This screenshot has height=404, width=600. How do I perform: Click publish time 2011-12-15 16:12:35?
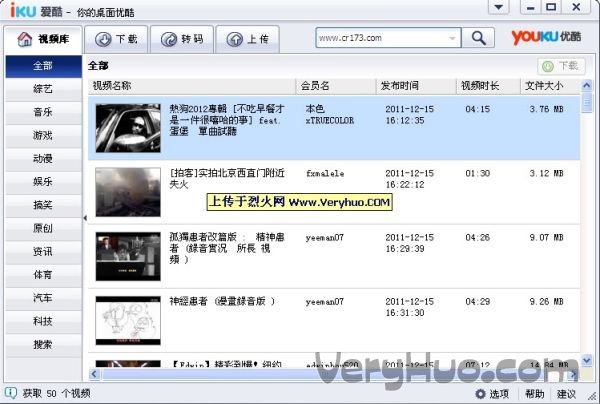(409, 115)
